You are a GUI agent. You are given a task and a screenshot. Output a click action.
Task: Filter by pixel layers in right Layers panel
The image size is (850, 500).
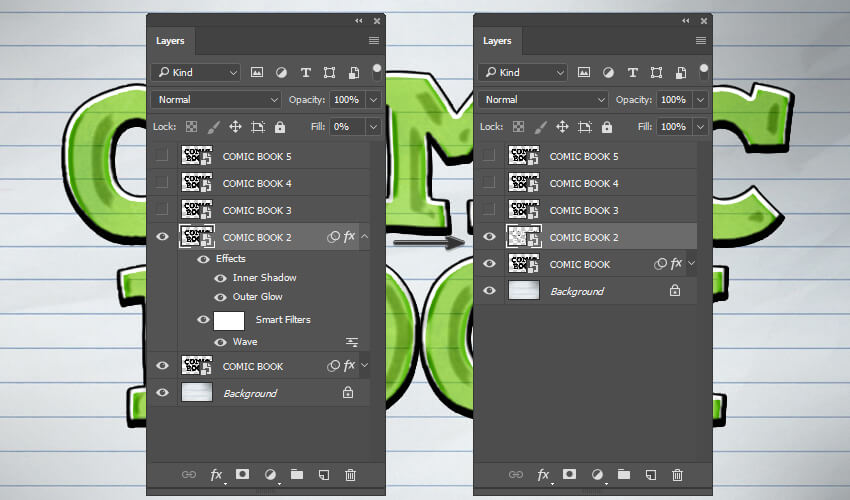pos(584,72)
